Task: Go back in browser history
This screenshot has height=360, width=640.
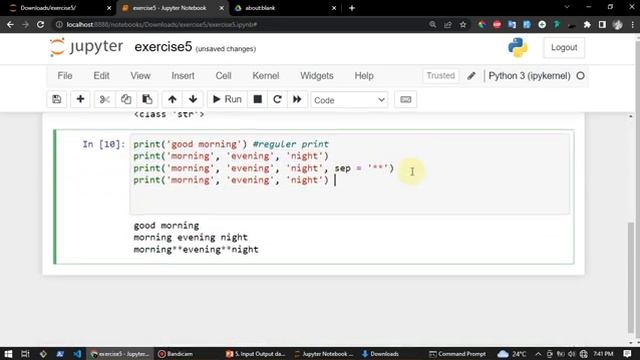Action: pos(10,24)
